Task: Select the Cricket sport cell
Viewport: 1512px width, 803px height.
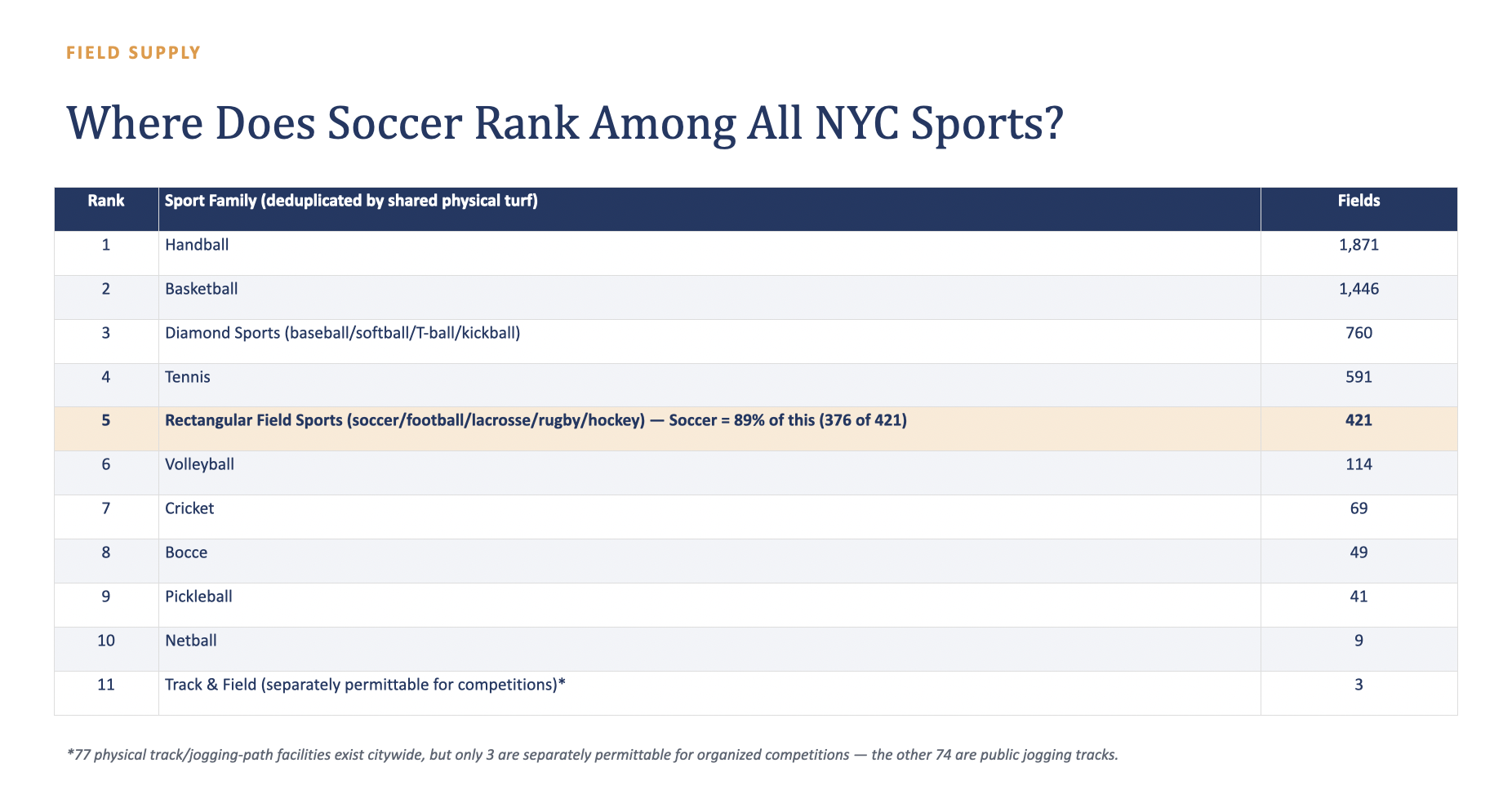Action: pos(709,517)
